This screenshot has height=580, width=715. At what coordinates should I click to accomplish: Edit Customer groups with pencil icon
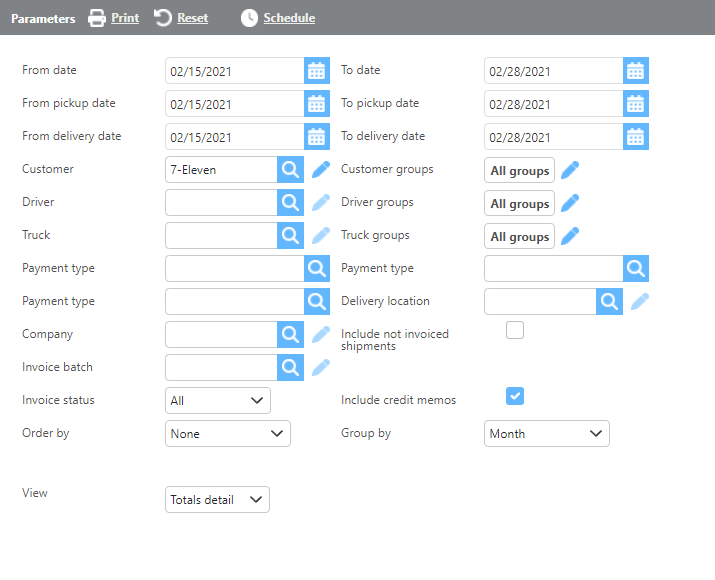(570, 170)
